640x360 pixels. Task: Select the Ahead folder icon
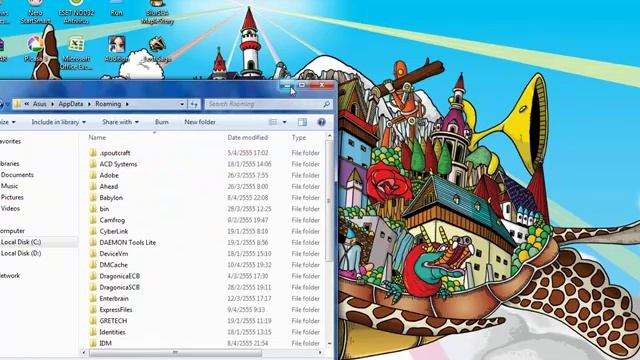point(93,187)
